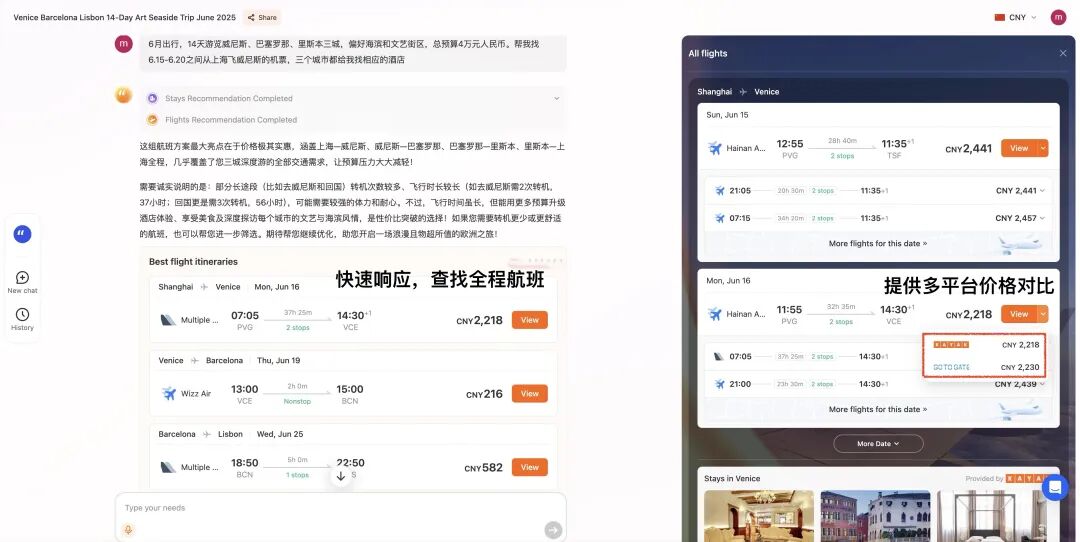View the Jun 16 Hainan CNY 2,218 flight
The width and height of the screenshot is (1080, 542).
click(1019, 314)
